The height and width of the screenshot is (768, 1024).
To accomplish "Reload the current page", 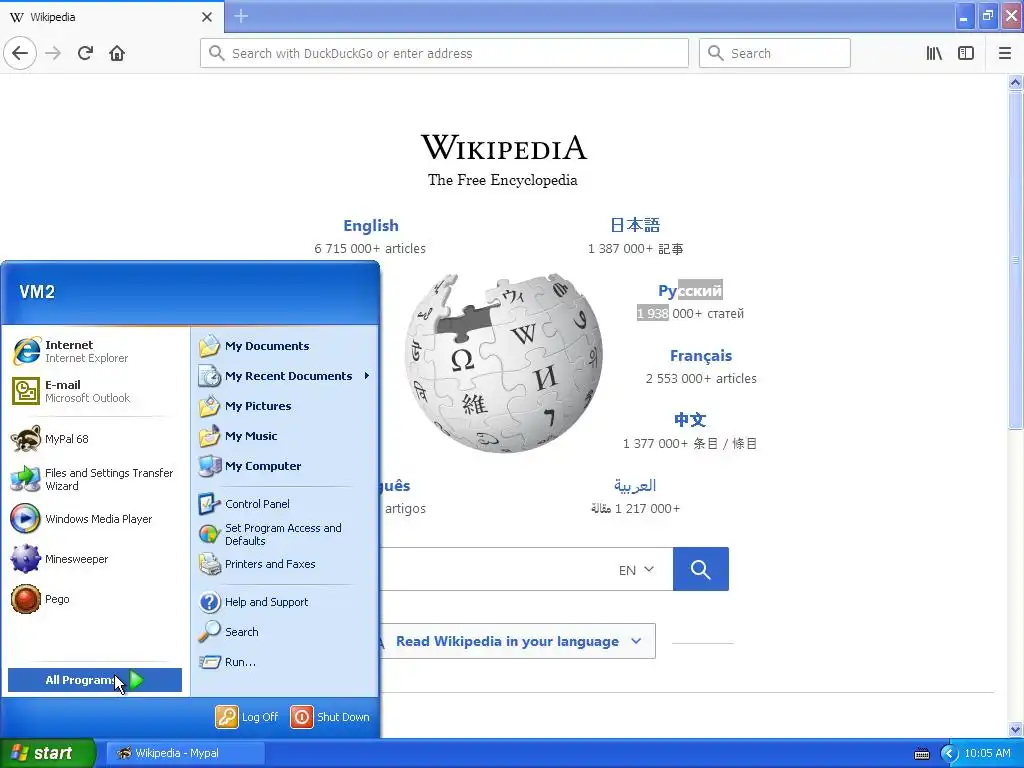I will pyautogui.click(x=86, y=53).
